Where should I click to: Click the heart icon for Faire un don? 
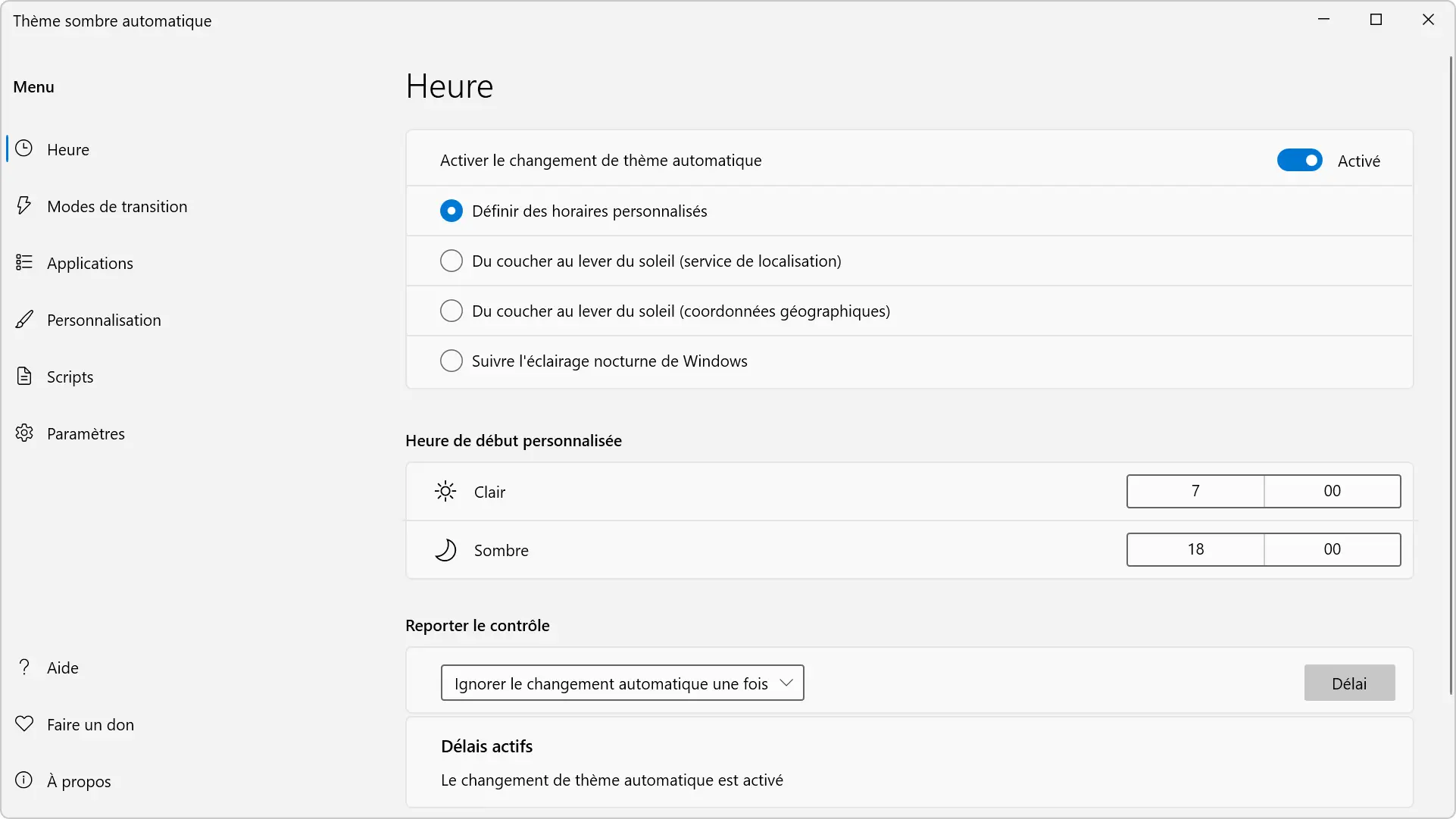coord(24,724)
